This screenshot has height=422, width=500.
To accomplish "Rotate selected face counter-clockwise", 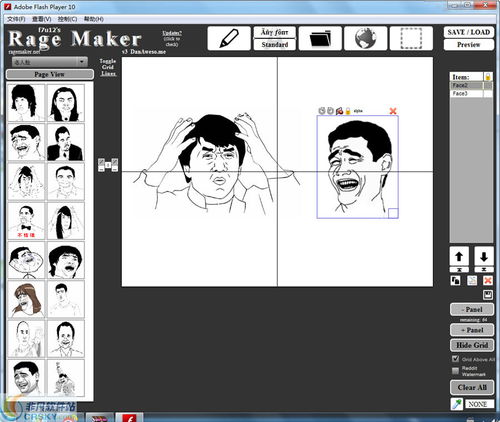I will click(322, 111).
